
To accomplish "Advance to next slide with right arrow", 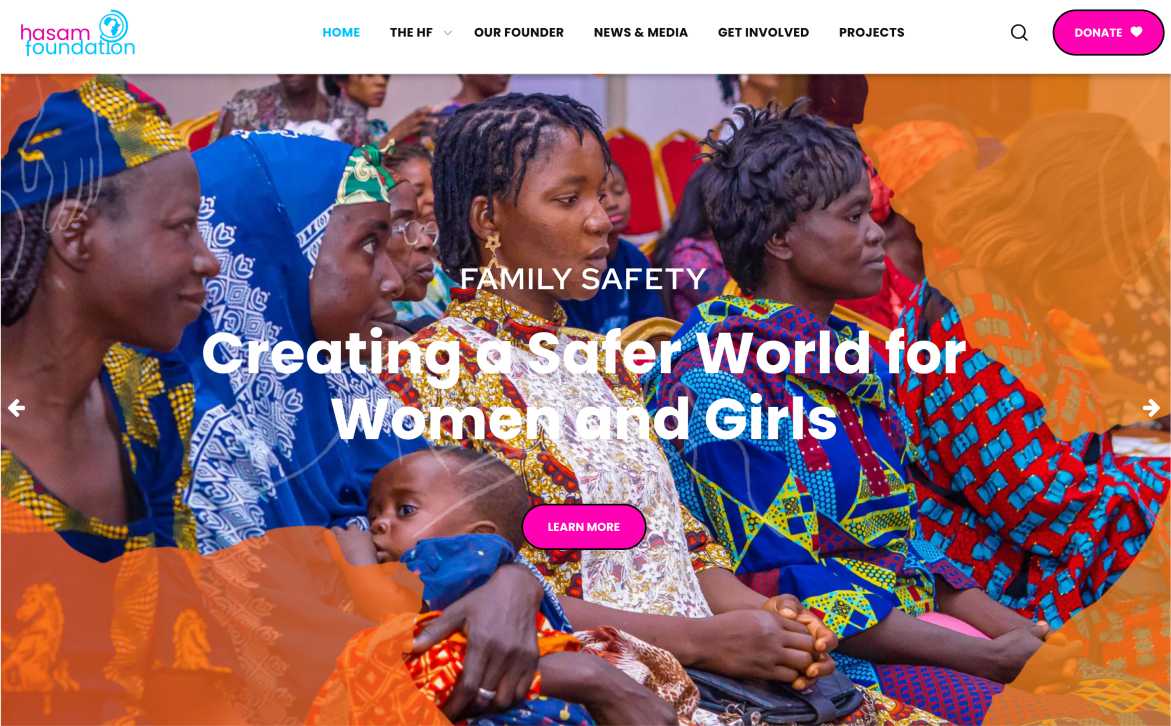I will click(1151, 408).
